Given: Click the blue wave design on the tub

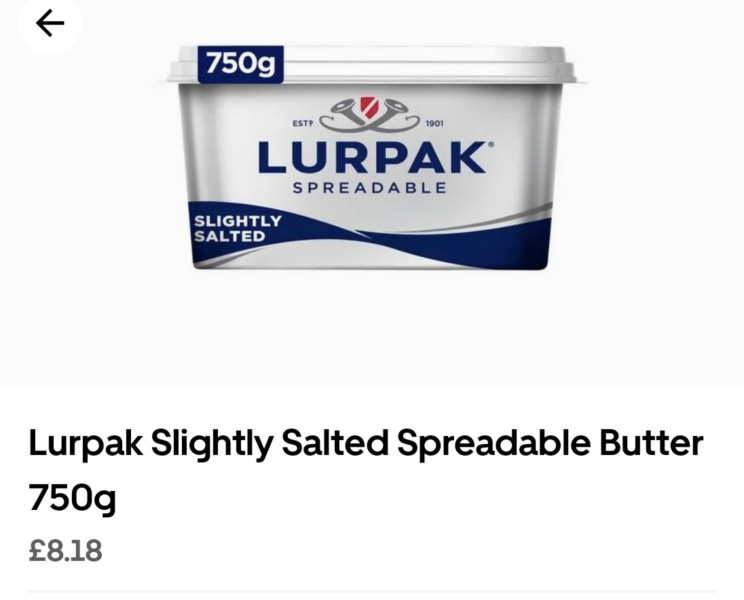Looking at the screenshot, I should coord(451,245).
